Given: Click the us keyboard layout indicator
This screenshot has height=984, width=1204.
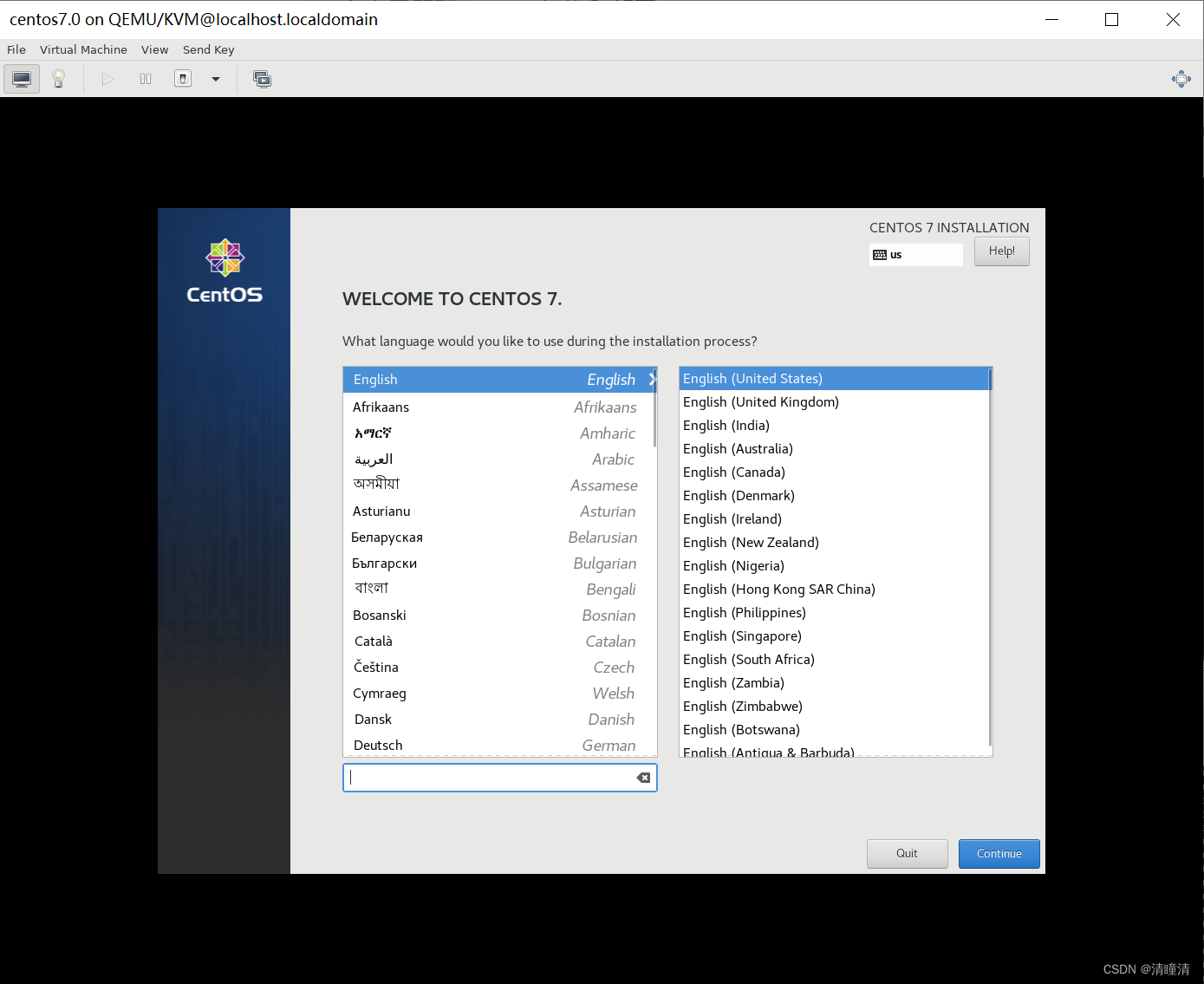Looking at the screenshot, I should [x=915, y=255].
